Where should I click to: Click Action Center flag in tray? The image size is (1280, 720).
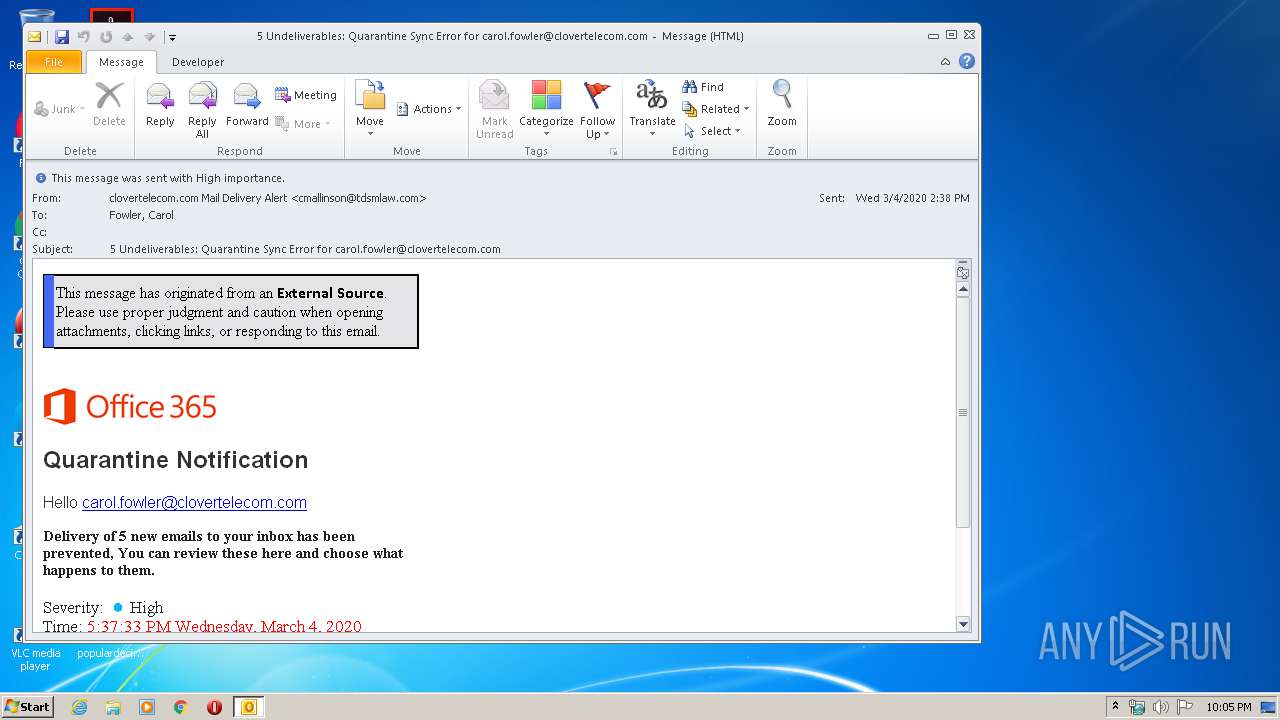[x=1185, y=707]
